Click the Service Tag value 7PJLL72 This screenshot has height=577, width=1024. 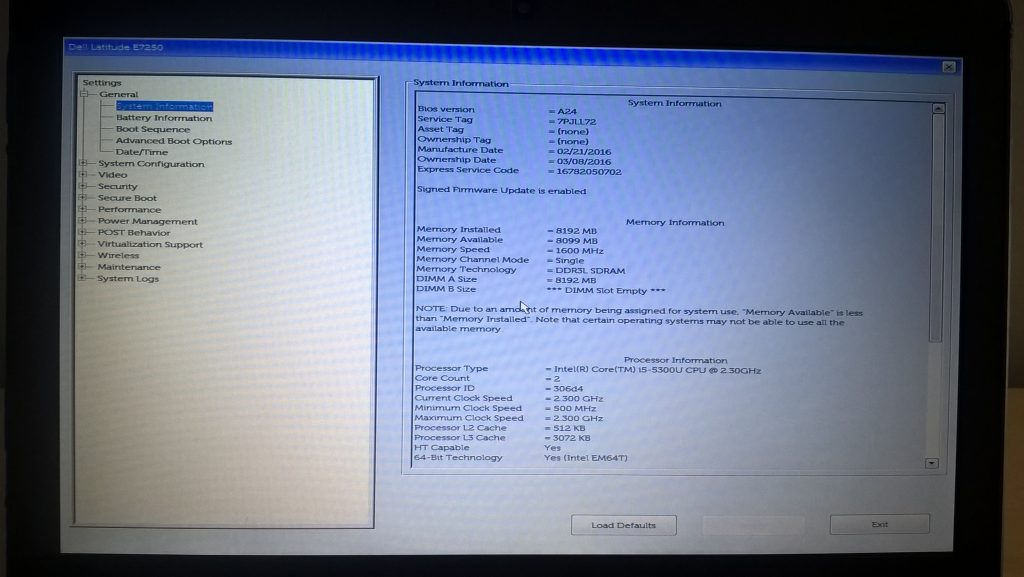tap(576, 122)
